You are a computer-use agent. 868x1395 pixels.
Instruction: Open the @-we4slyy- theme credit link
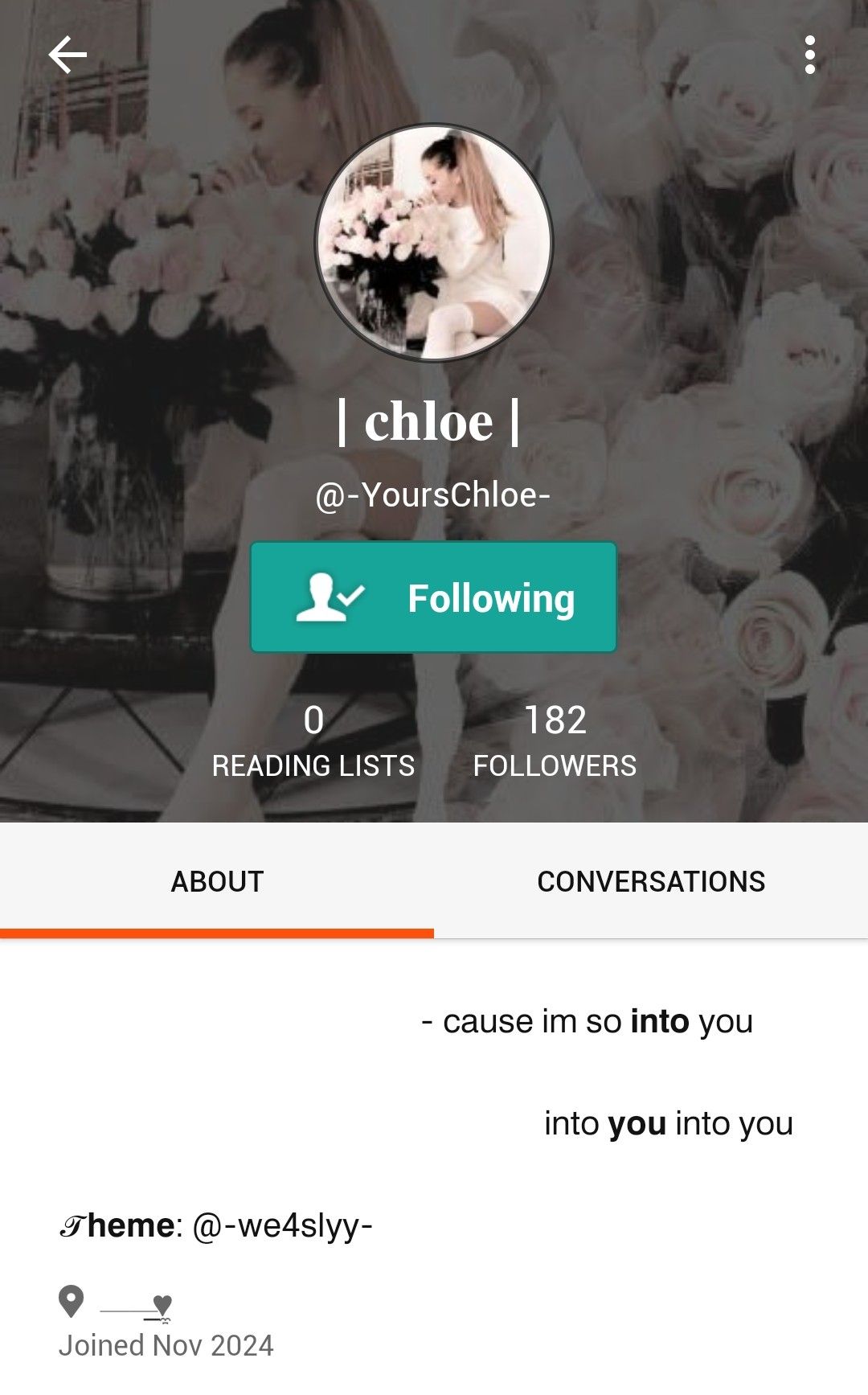pyautogui.click(x=283, y=1225)
